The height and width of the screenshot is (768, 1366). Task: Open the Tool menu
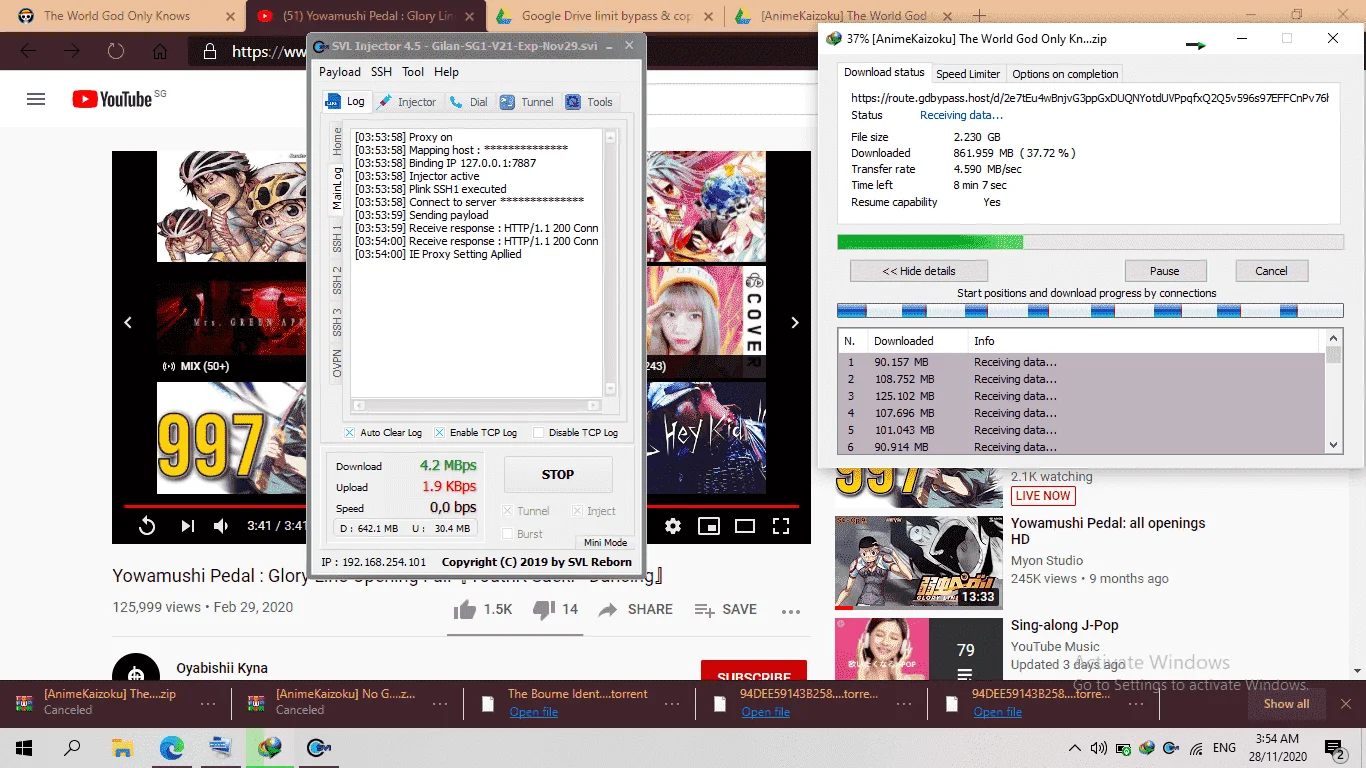(x=413, y=72)
